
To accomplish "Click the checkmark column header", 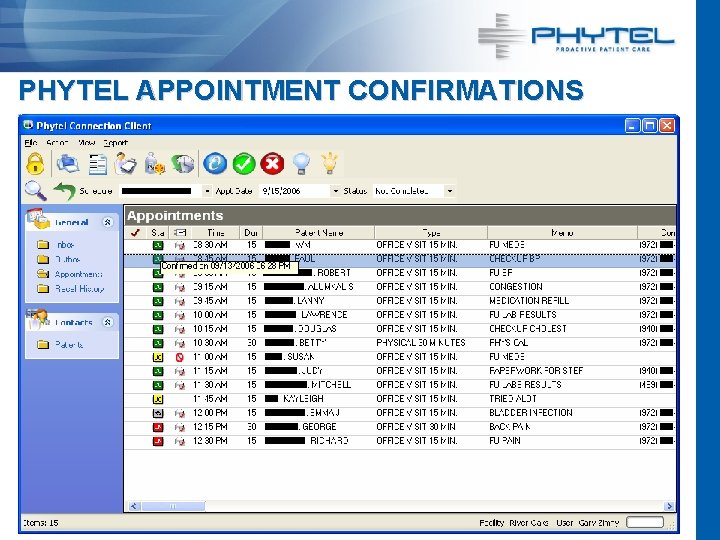I will [135, 233].
